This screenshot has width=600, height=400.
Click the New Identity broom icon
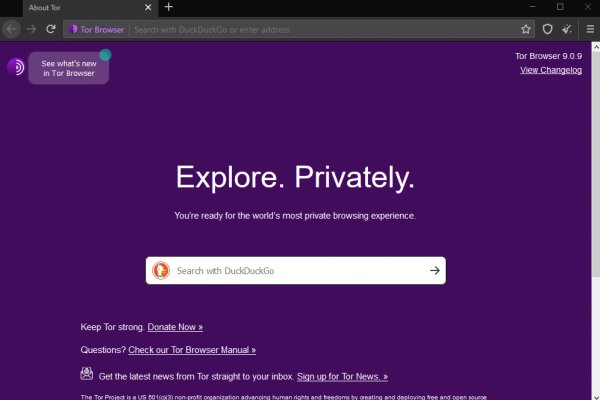(x=567, y=29)
